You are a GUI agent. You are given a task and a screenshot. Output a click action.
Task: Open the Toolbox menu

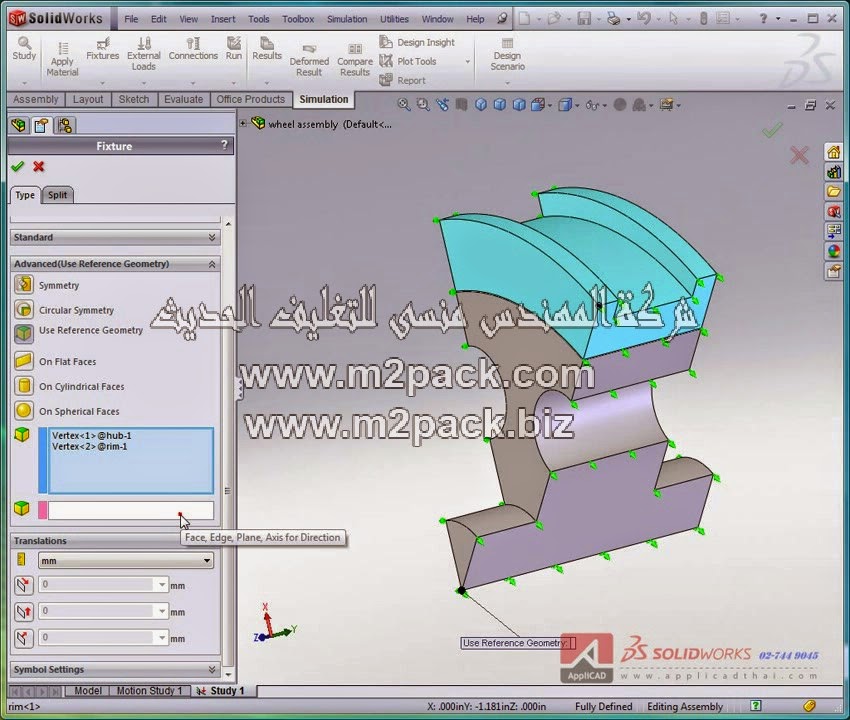pos(298,19)
